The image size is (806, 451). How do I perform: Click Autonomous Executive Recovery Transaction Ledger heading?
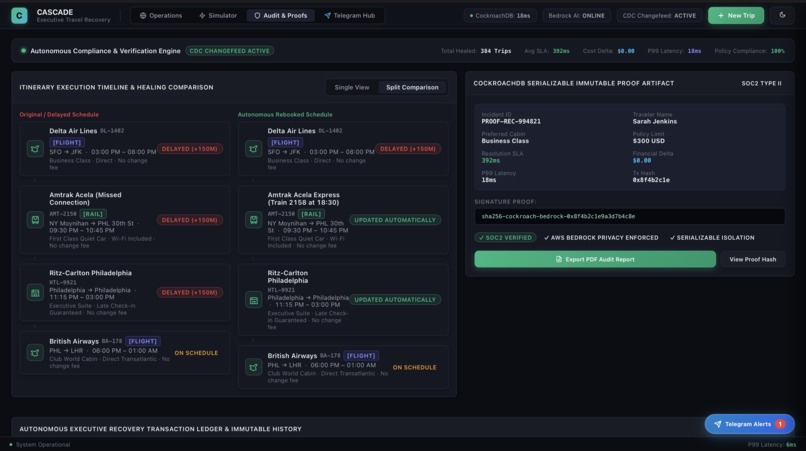(160, 429)
